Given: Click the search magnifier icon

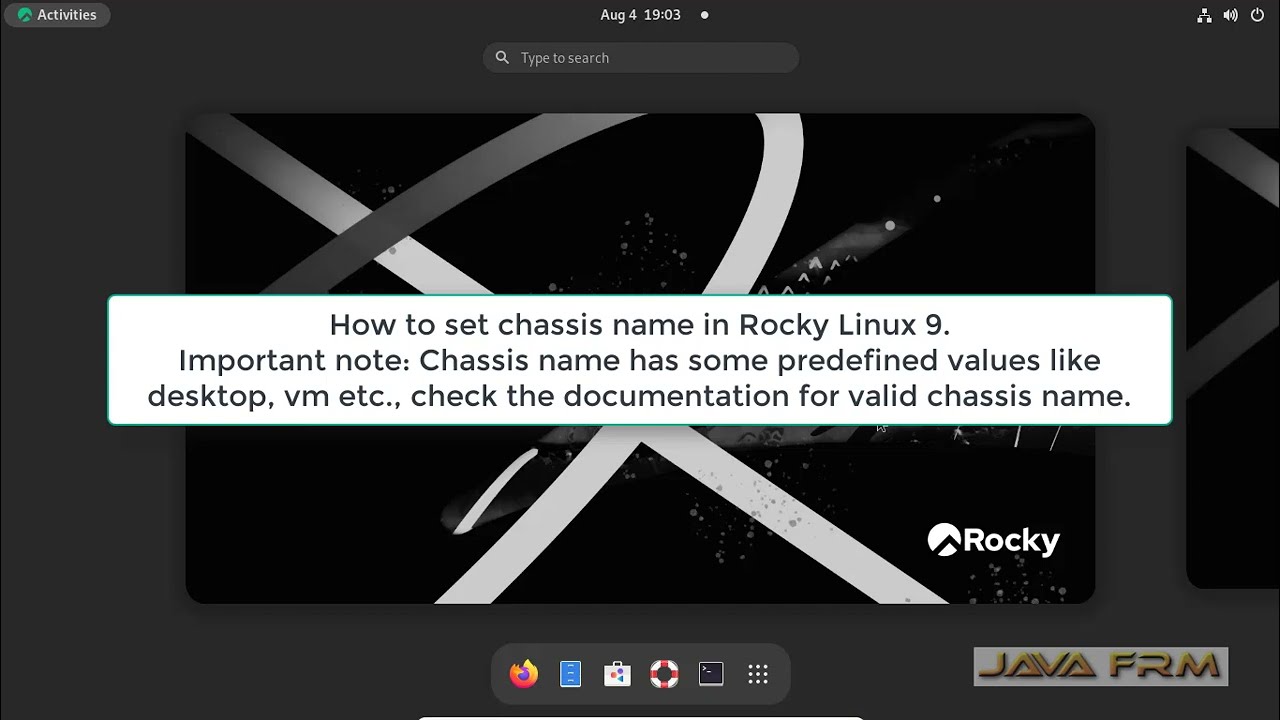Looking at the screenshot, I should click(x=502, y=58).
